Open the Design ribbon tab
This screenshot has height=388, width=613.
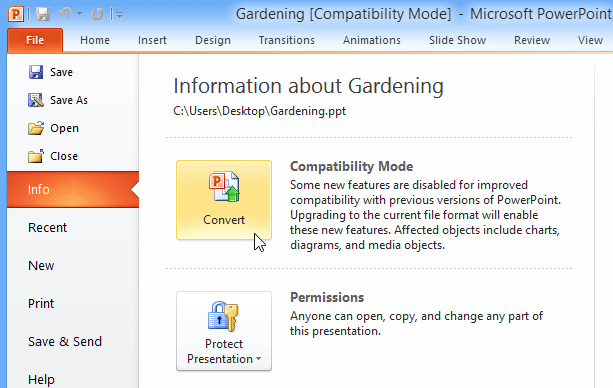[213, 40]
